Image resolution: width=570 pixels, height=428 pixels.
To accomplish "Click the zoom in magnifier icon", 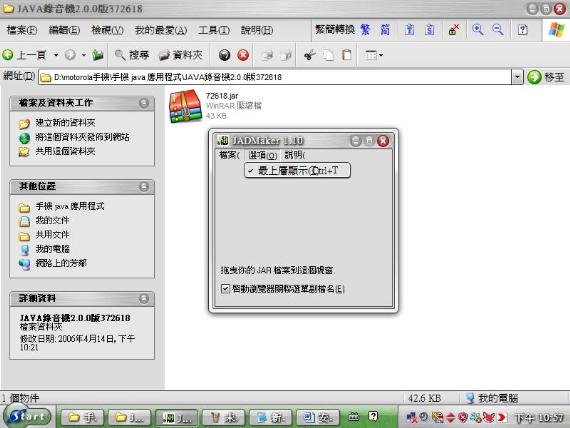I will [478, 29].
